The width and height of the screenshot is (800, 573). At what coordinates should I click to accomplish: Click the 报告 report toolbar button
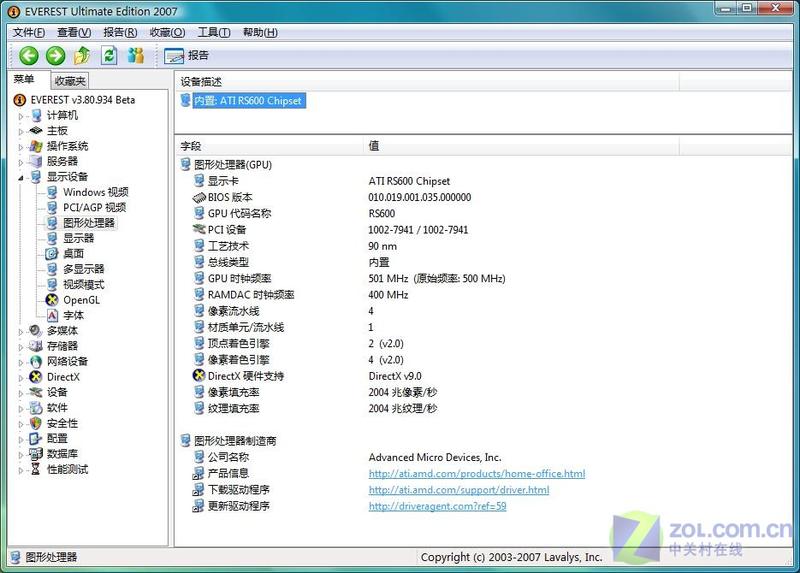pyautogui.click(x=187, y=56)
